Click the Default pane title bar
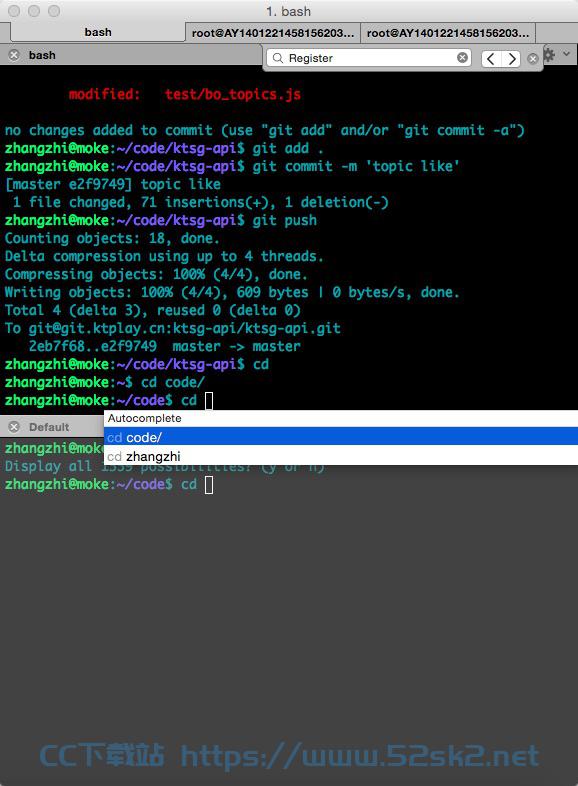578x786 pixels. click(x=52, y=427)
